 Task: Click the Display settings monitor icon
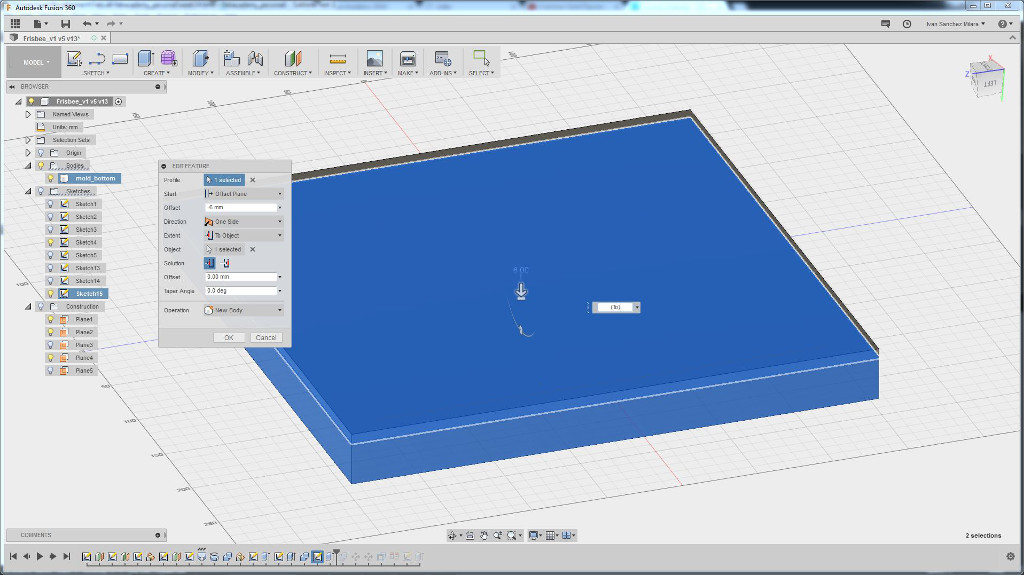(534, 535)
